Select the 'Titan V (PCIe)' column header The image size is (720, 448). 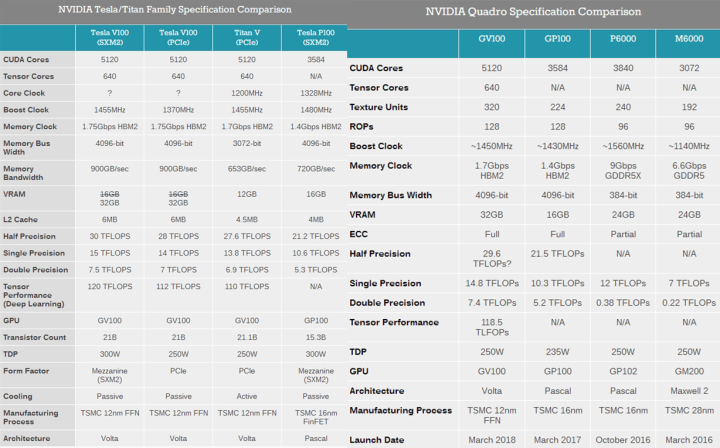click(x=247, y=37)
